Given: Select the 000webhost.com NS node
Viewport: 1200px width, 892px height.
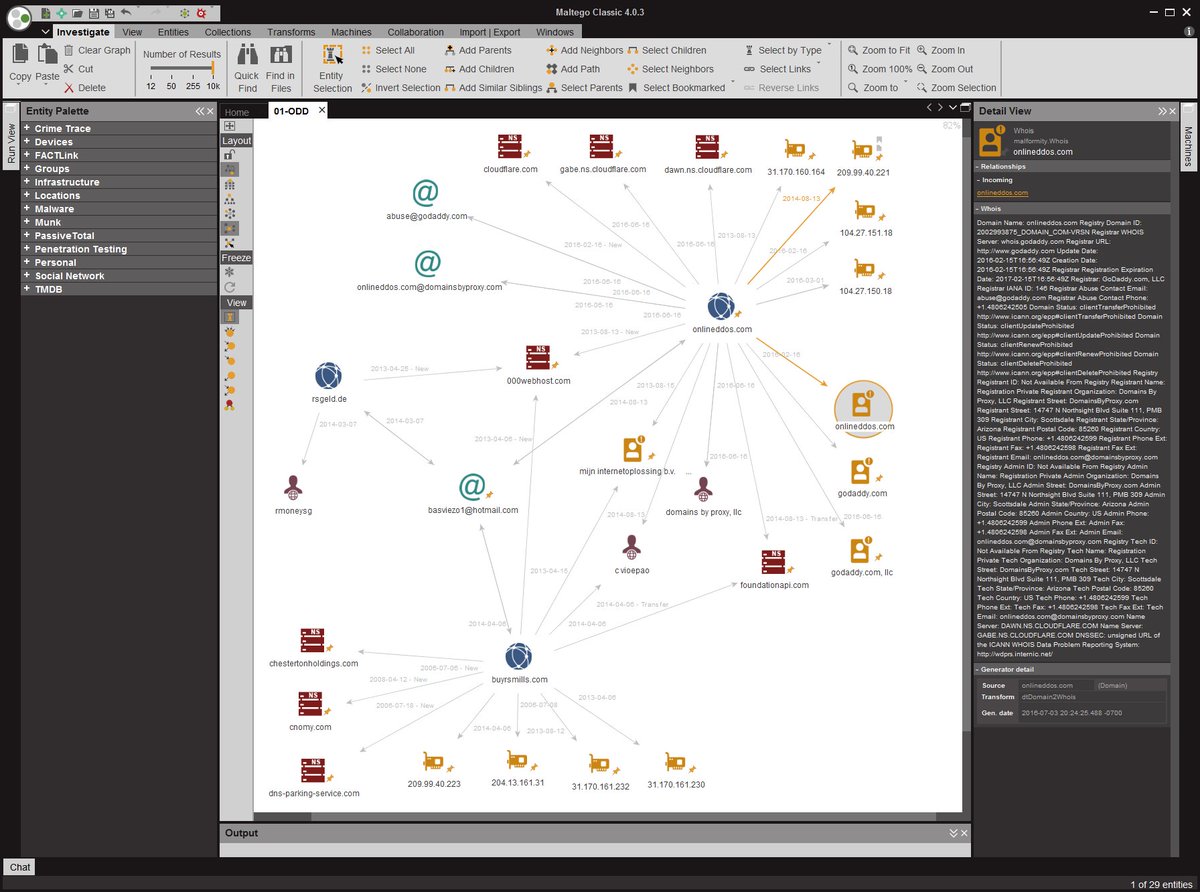Looking at the screenshot, I should (538, 357).
